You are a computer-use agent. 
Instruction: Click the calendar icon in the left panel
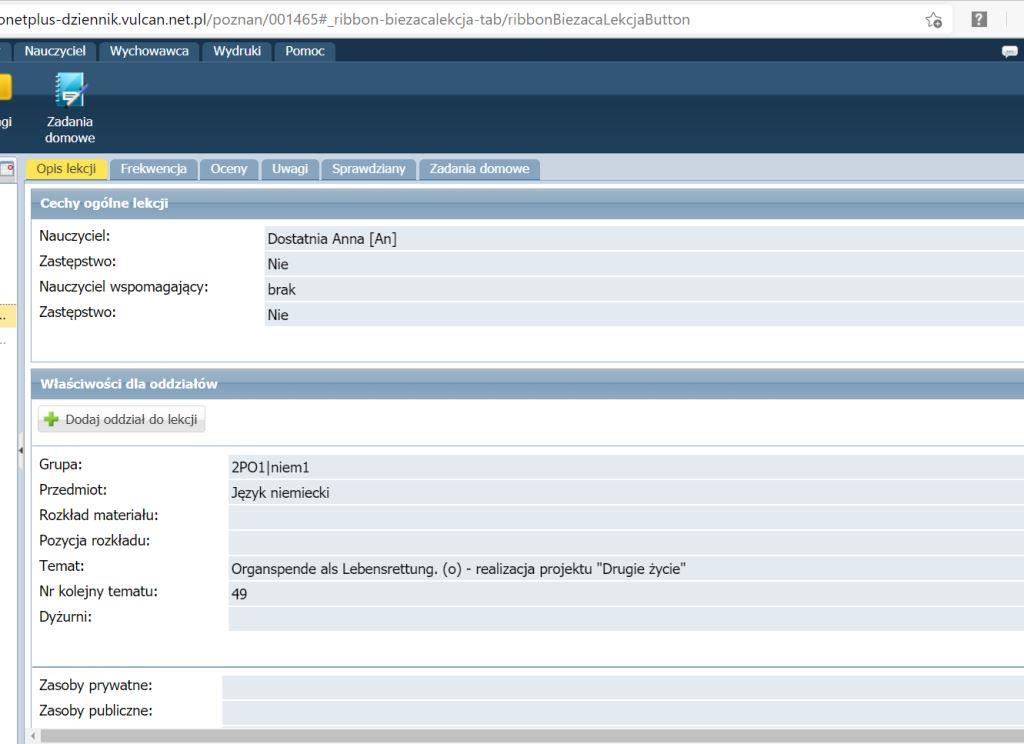tap(8, 169)
